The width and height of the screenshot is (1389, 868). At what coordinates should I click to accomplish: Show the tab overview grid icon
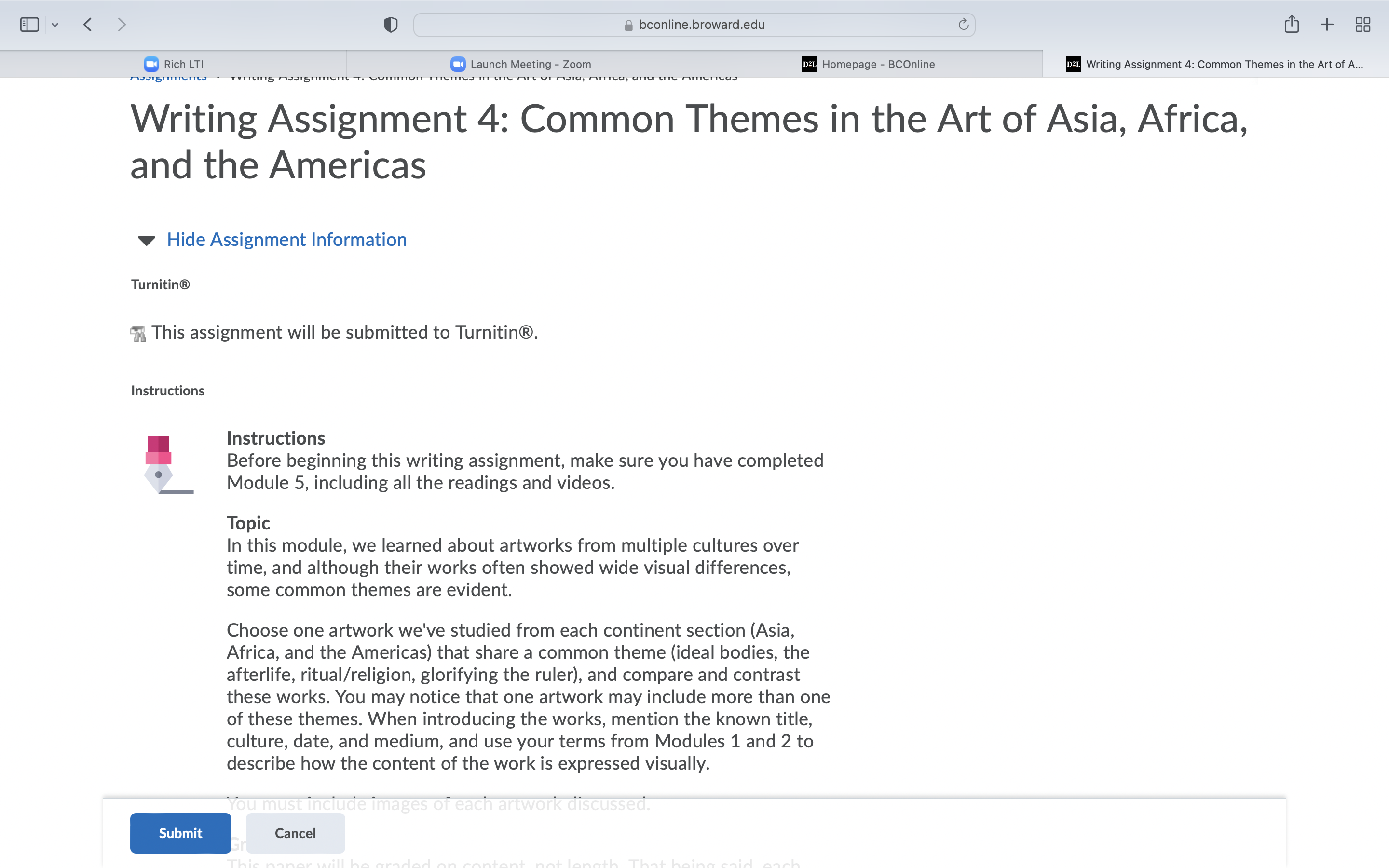[1362, 25]
